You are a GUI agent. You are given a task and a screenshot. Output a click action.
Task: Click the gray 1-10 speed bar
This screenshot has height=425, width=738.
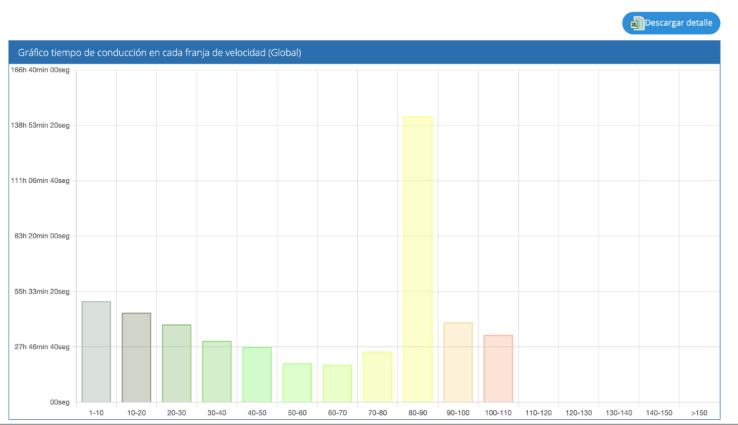[x=96, y=352]
